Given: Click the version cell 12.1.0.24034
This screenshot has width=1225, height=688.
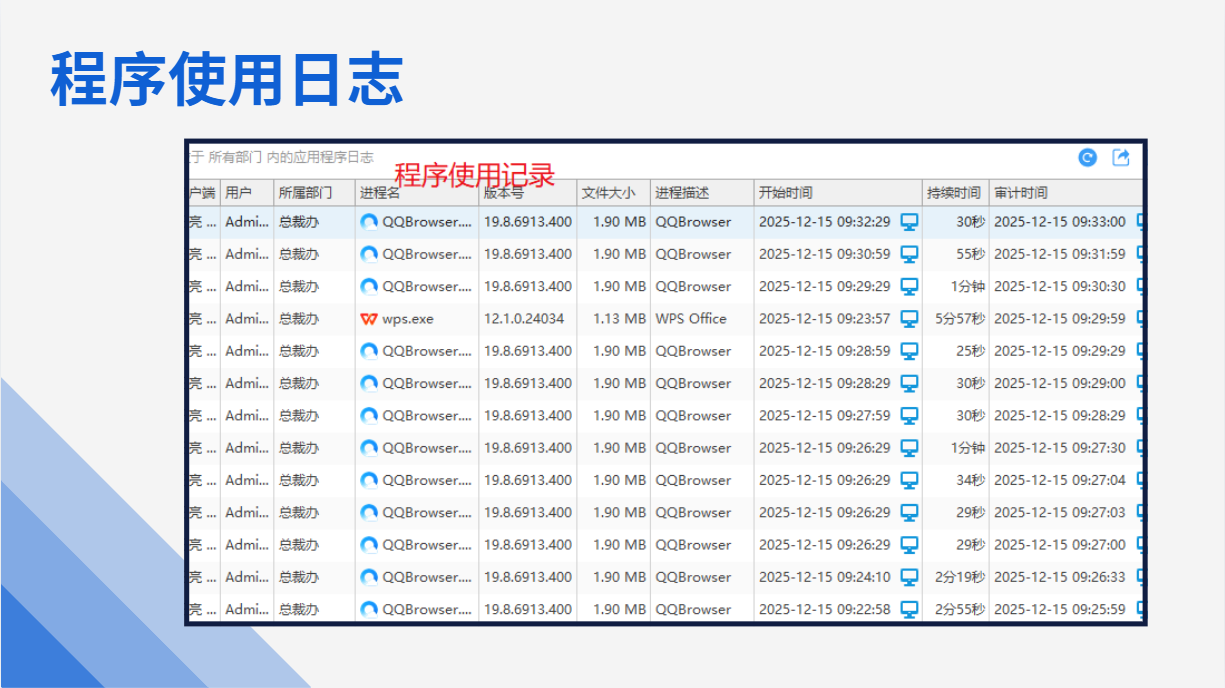Looking at the screenshot, I should click(x=524, y=319).
